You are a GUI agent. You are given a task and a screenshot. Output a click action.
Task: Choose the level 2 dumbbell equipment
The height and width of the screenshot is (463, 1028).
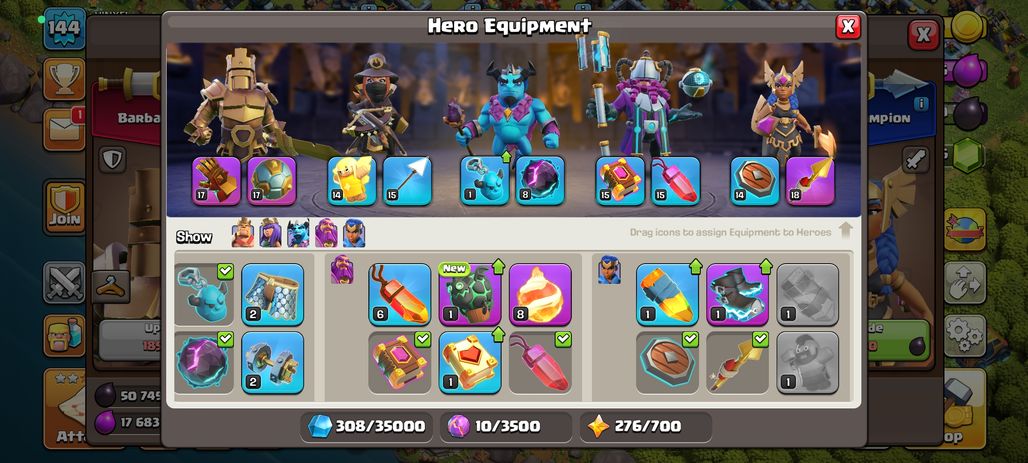click(x=273, y=363)
